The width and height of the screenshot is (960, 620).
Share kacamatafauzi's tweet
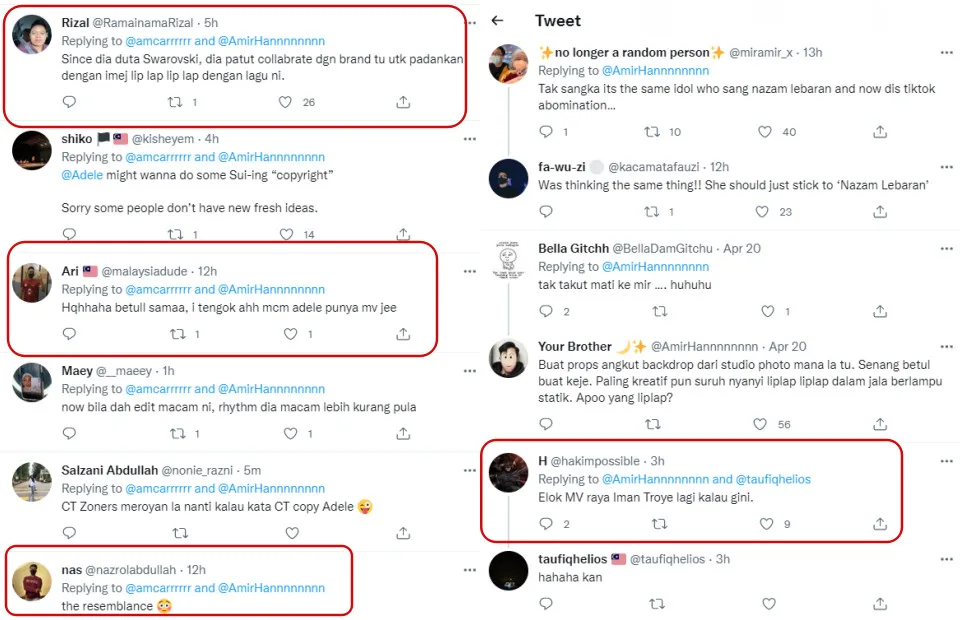click(x=880, y=212)
